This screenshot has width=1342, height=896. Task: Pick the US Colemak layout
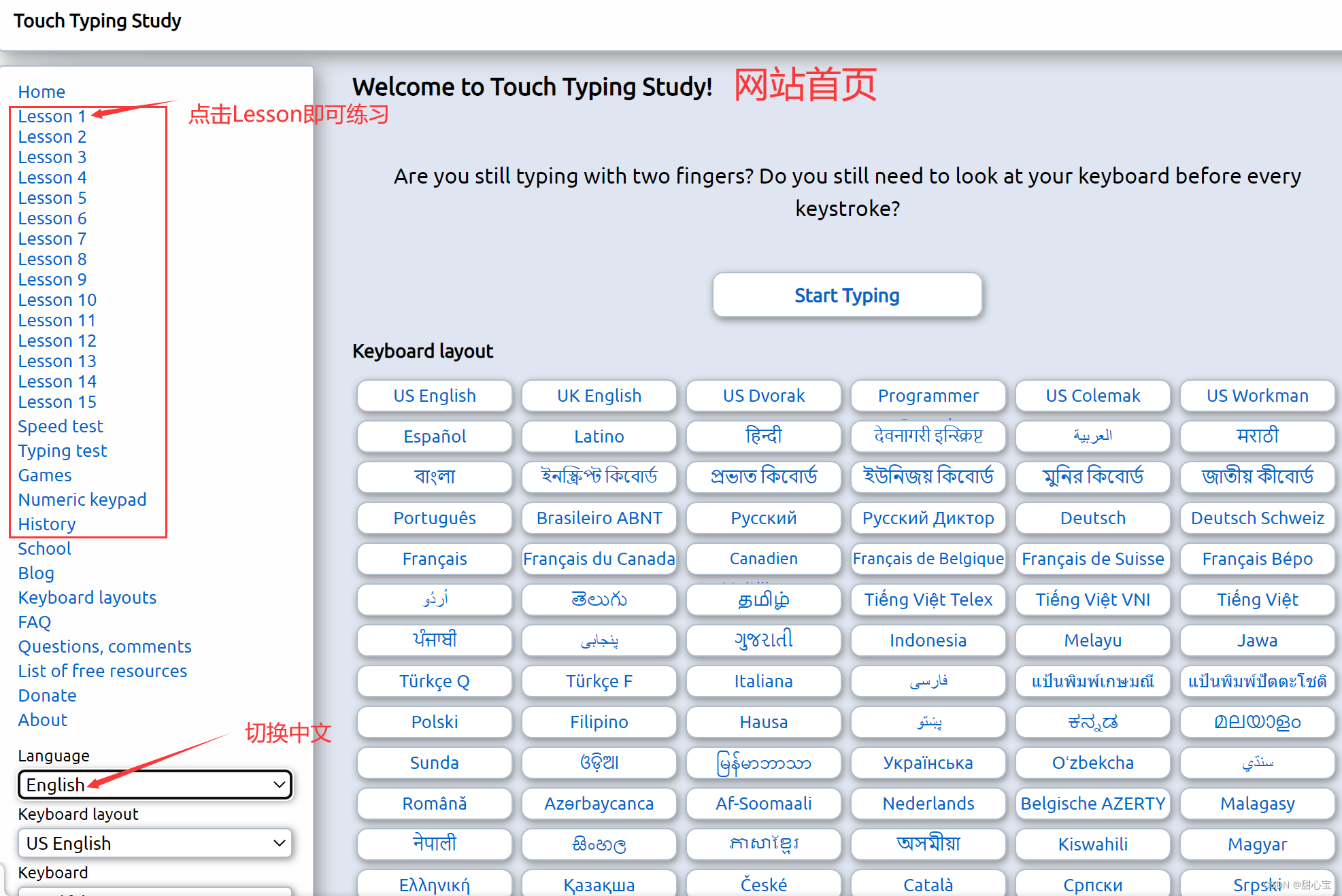[x=1092, y=396]
